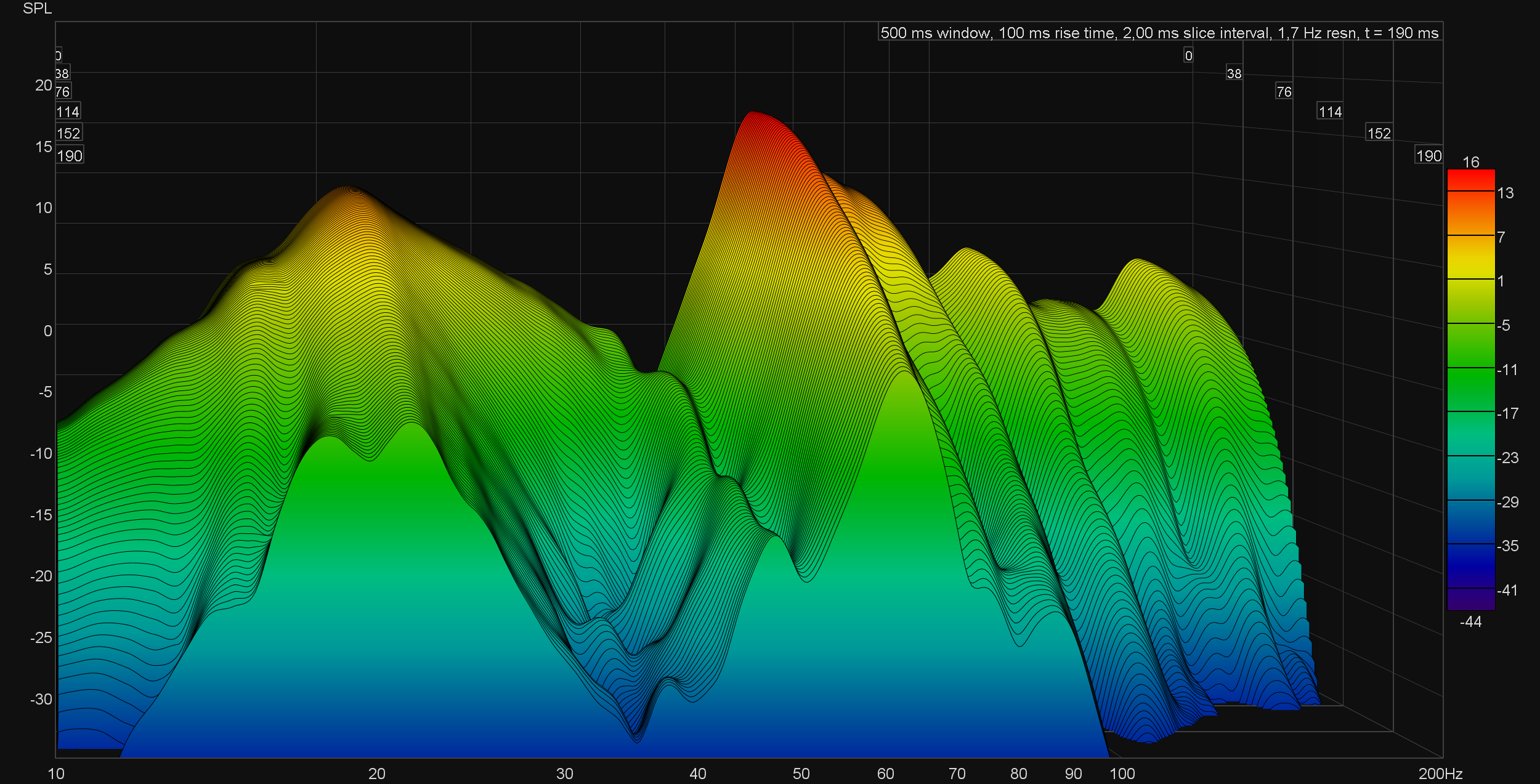The image size is (1540, 784).
Task: Click the 152 ms time label on right
Action: coord(1379,134)
